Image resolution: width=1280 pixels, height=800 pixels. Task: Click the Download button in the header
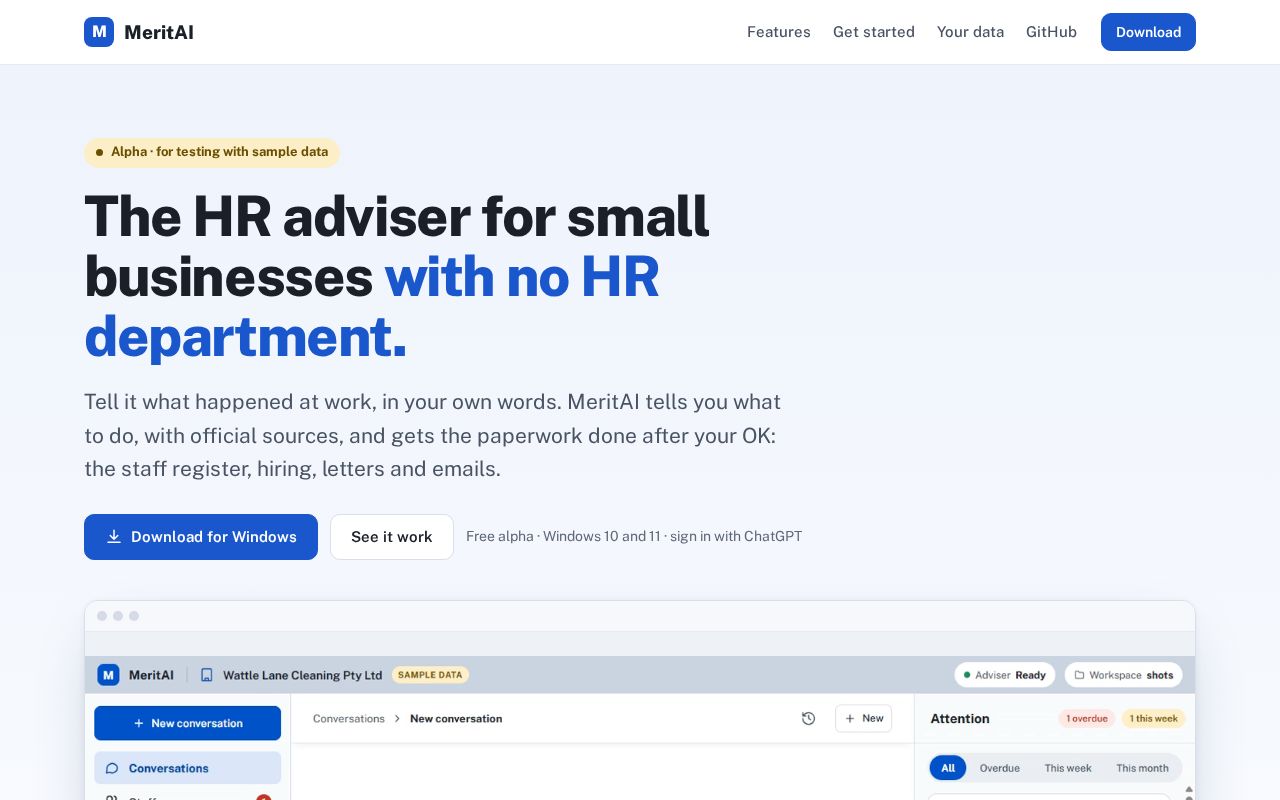1148,32
